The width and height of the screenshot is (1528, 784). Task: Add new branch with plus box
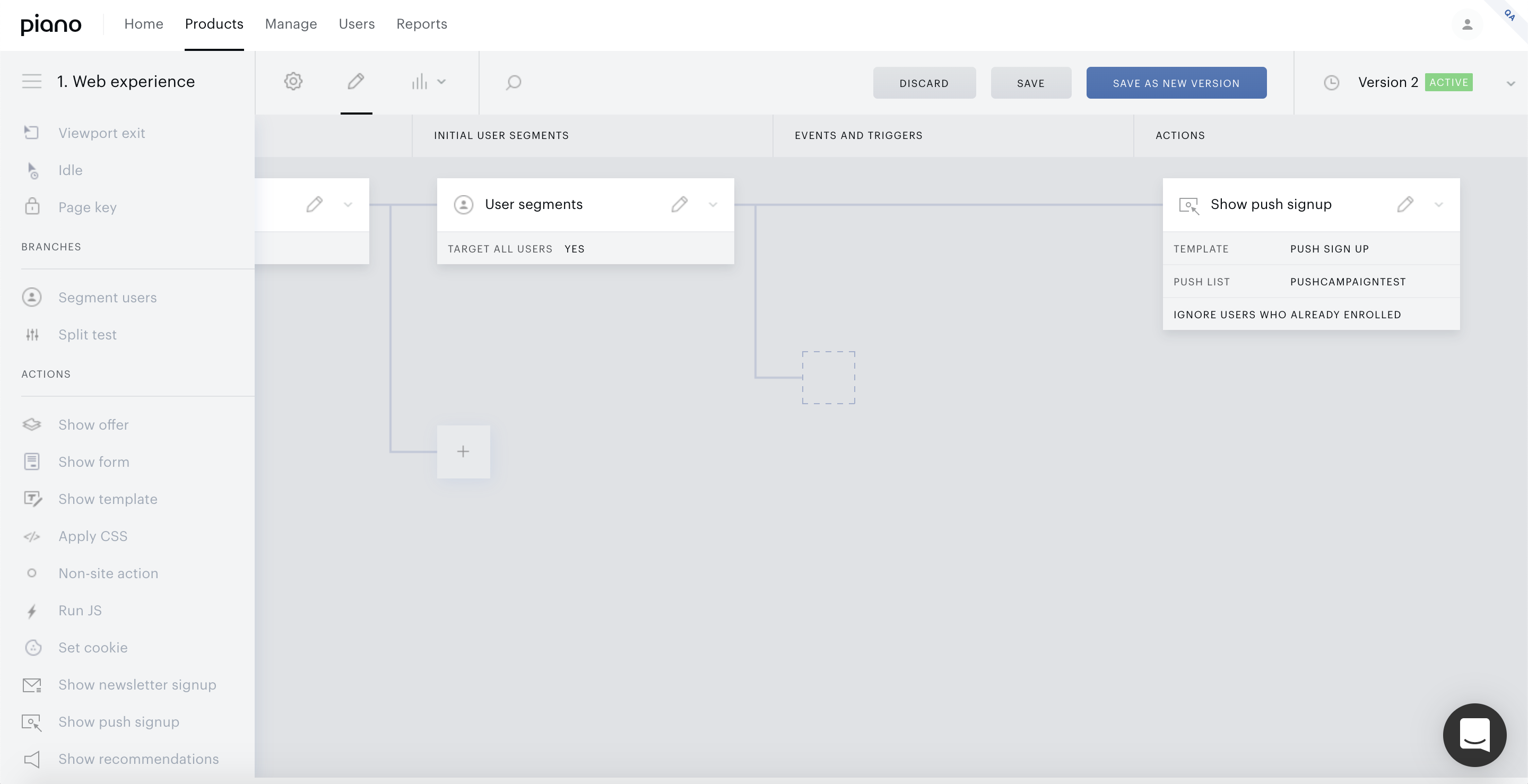pyautogui.click(x=463, y=451)
